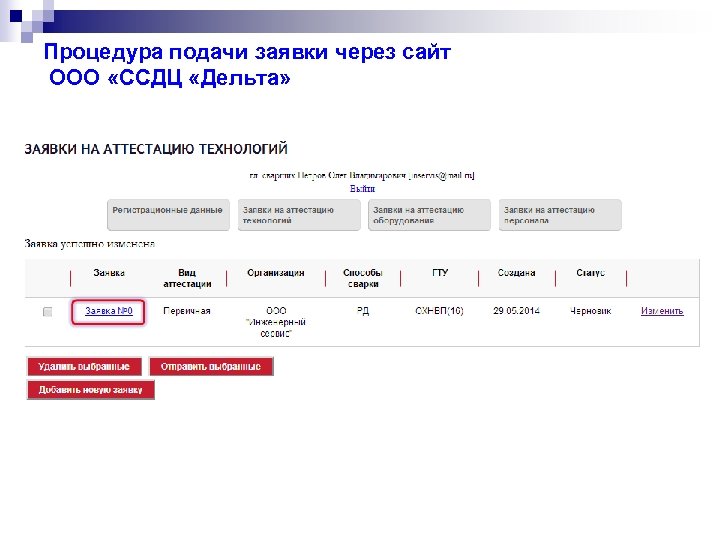Click the ГТУ column header
This screenshot has height=540, width=720.
(440, 273)
